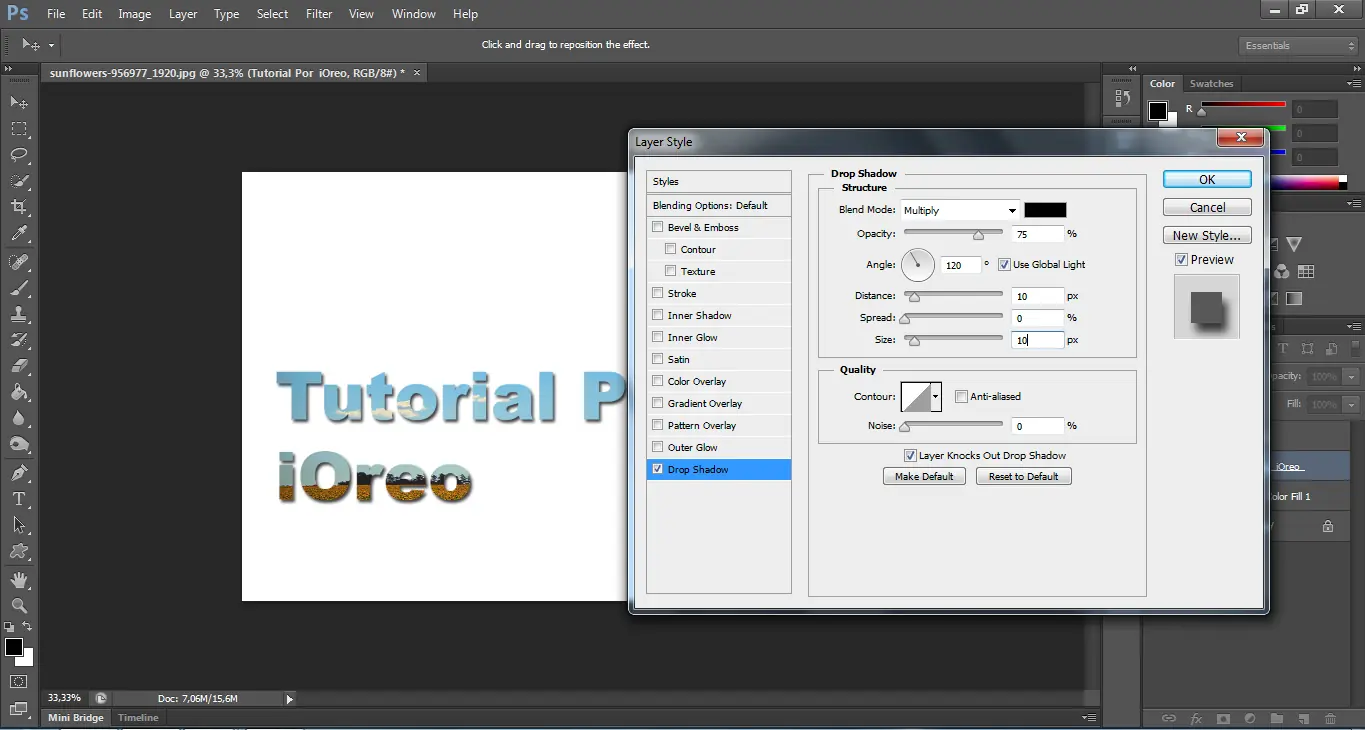Check the Anti-aliased option
Viewport: 1365px width, 730px height.
pos(961,397)
